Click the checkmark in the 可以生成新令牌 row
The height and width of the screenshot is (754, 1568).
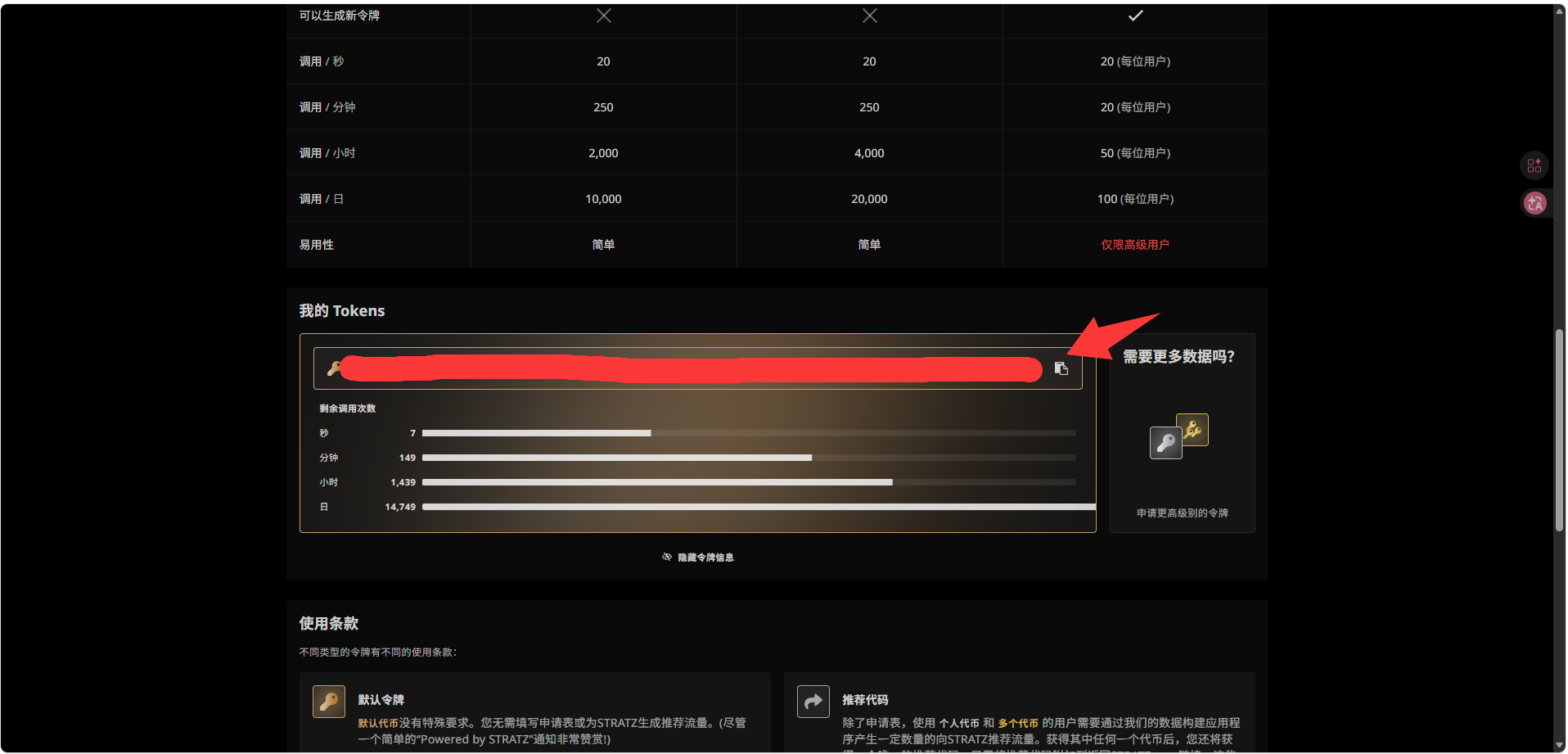(x=1135, y=16)
